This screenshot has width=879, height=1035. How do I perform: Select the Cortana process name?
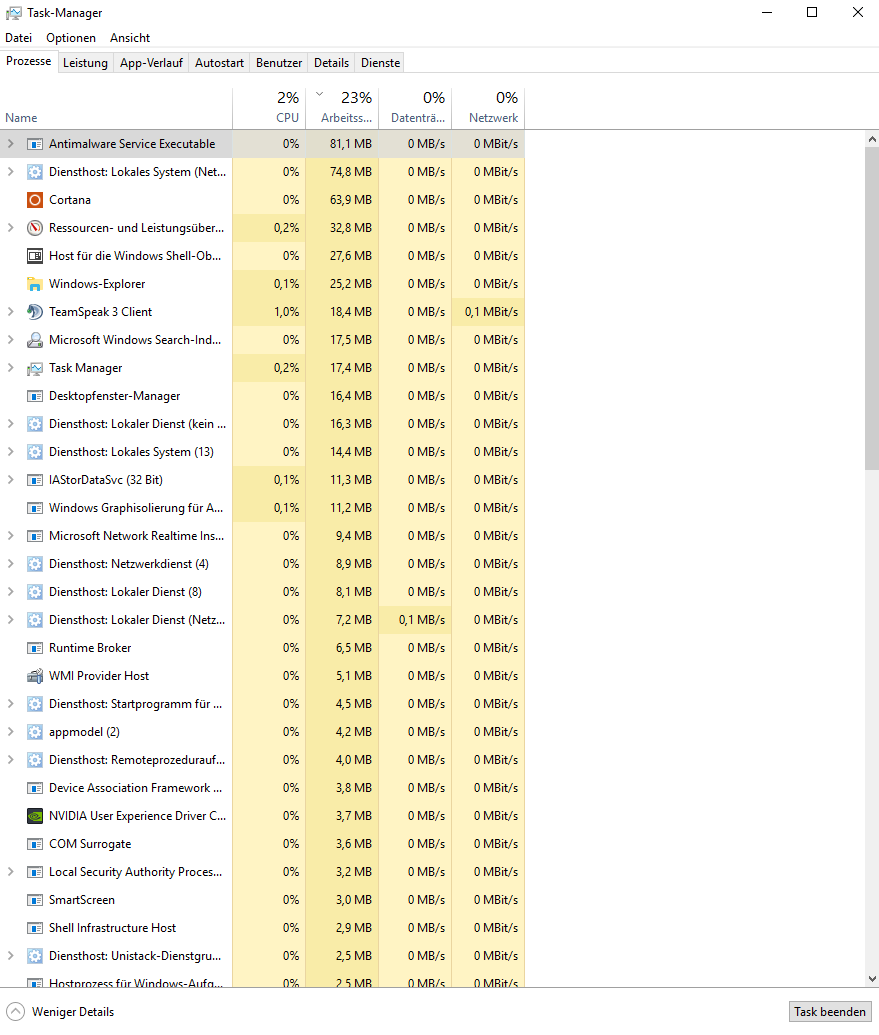(69, 200)
